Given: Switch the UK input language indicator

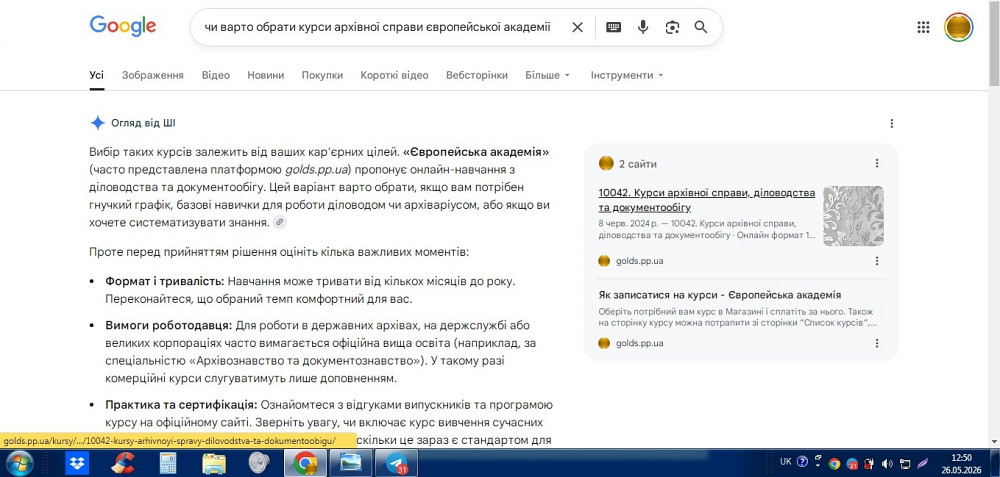Looking at the screenshot, I should coord(786,462).
